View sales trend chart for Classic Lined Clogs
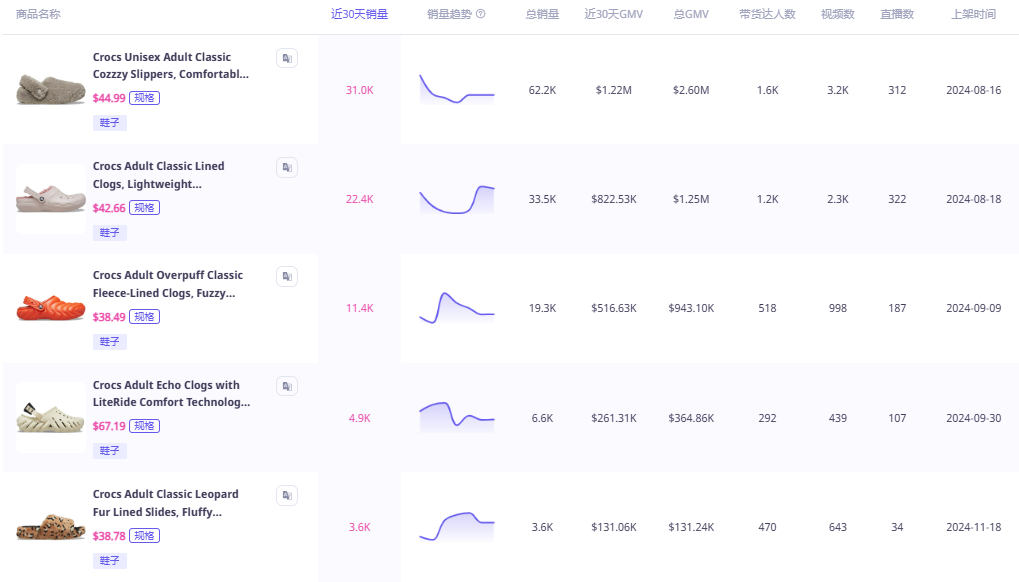Viewport: 1019px width, 582px height. [457, 199]
